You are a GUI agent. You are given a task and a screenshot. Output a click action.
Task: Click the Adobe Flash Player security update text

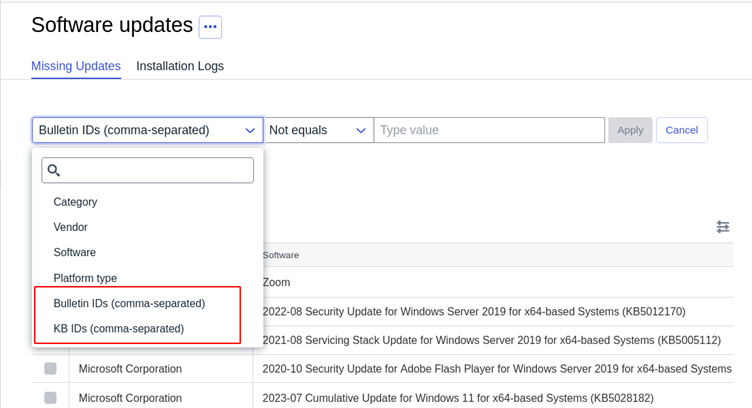pos(497,369)
